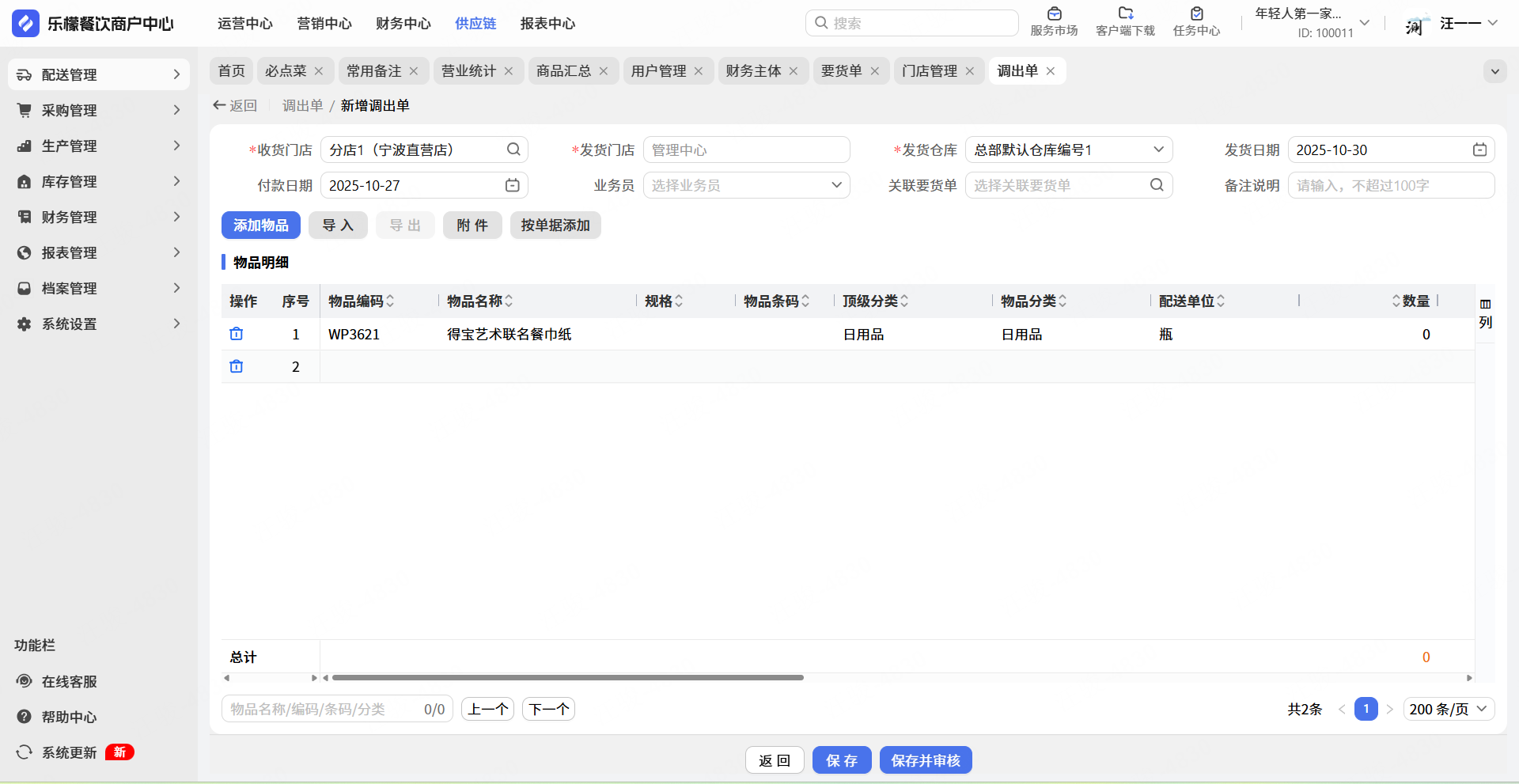Switch to the 要货单 tab
This screenshot has height=784, width=1519.
pyautogui.click(x=841, y=71)
